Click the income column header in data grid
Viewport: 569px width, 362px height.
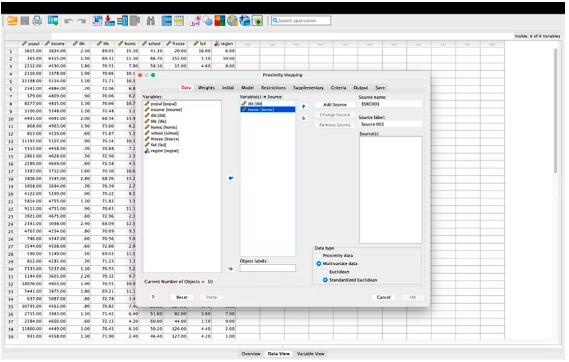pyautogui.click(x=55, y=44)
